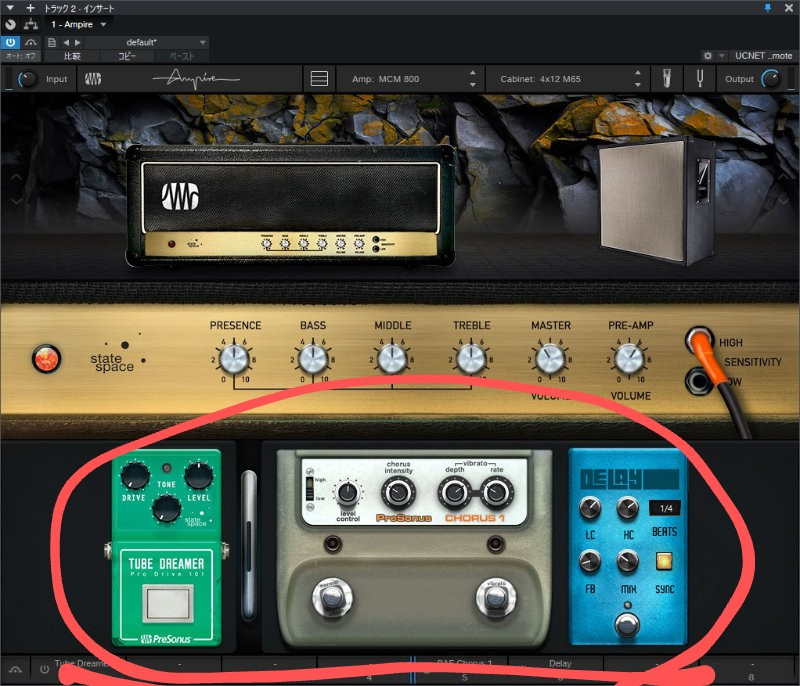Close the insert window with the X
The width and height of the screenshot is (800, 686).
click(x=788, y=8)
